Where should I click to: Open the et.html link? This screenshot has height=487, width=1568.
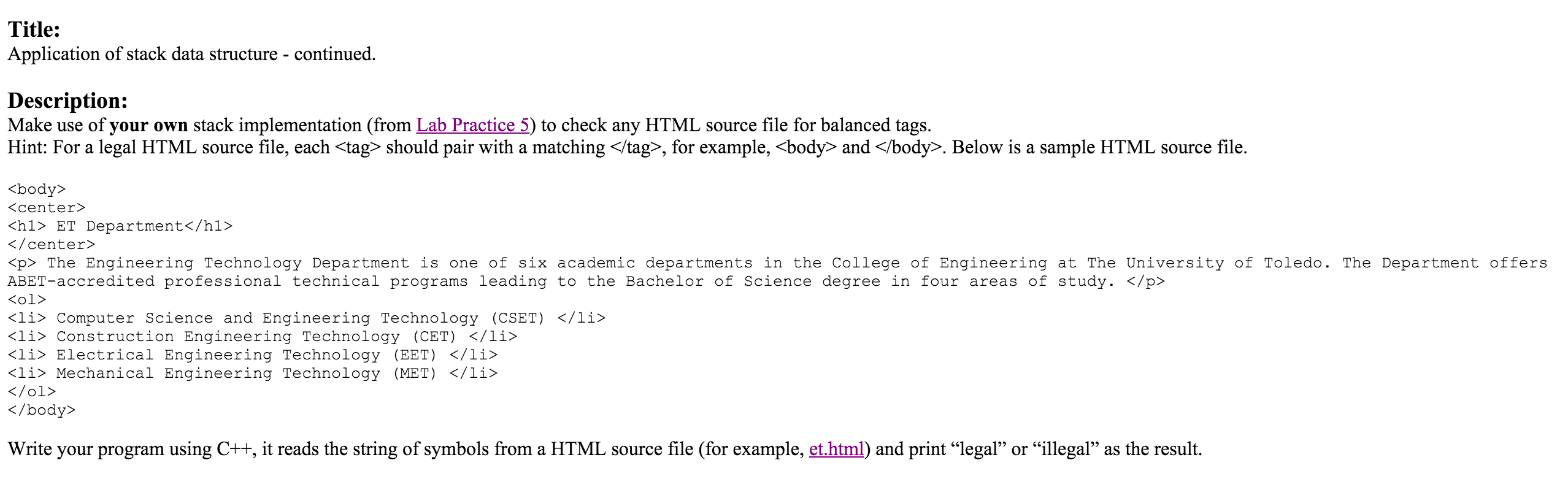tap(836, 449)
